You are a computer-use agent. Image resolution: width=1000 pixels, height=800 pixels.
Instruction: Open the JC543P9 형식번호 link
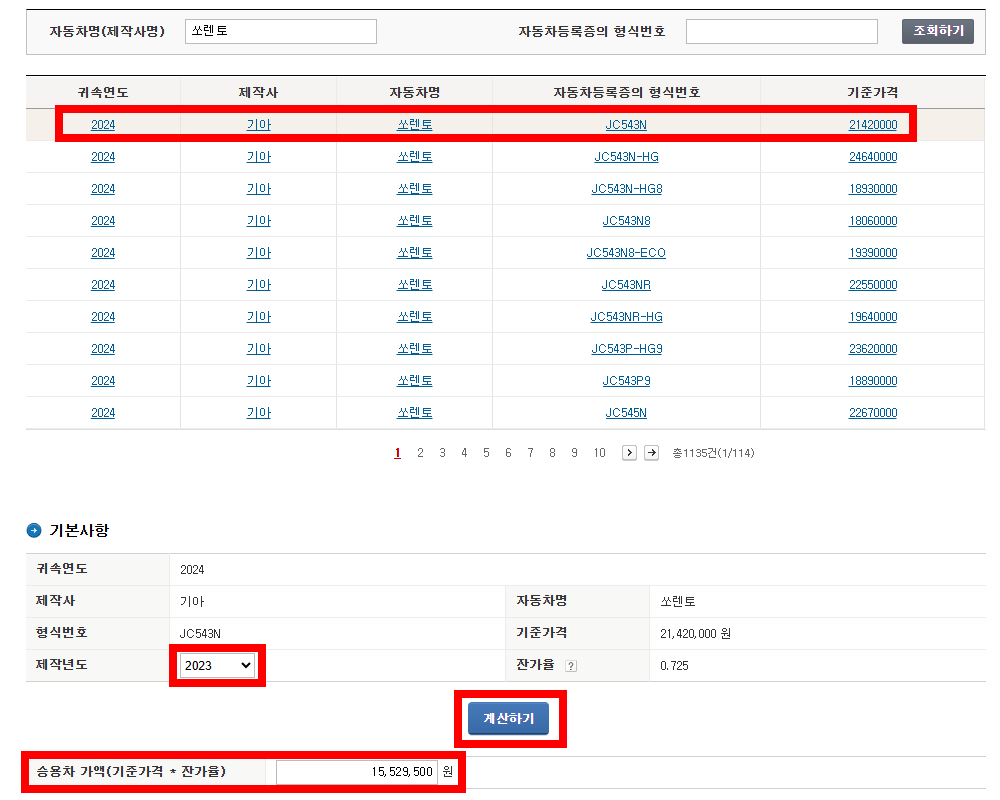[626, 381]
